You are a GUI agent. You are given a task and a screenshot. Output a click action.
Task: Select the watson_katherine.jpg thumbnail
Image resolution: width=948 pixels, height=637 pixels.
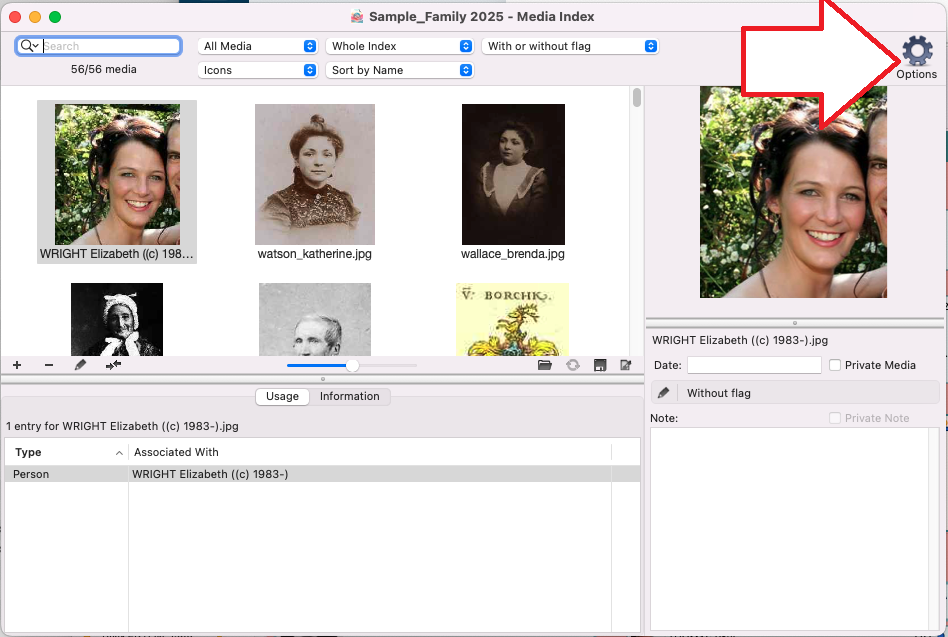click(314, 175)
